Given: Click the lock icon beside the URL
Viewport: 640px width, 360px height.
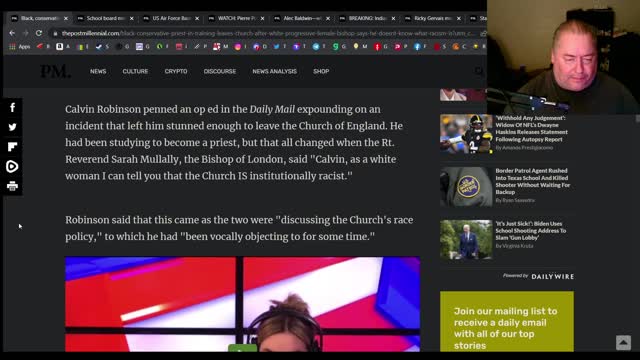Looking at the screenshot, I should tap(55, 33).
